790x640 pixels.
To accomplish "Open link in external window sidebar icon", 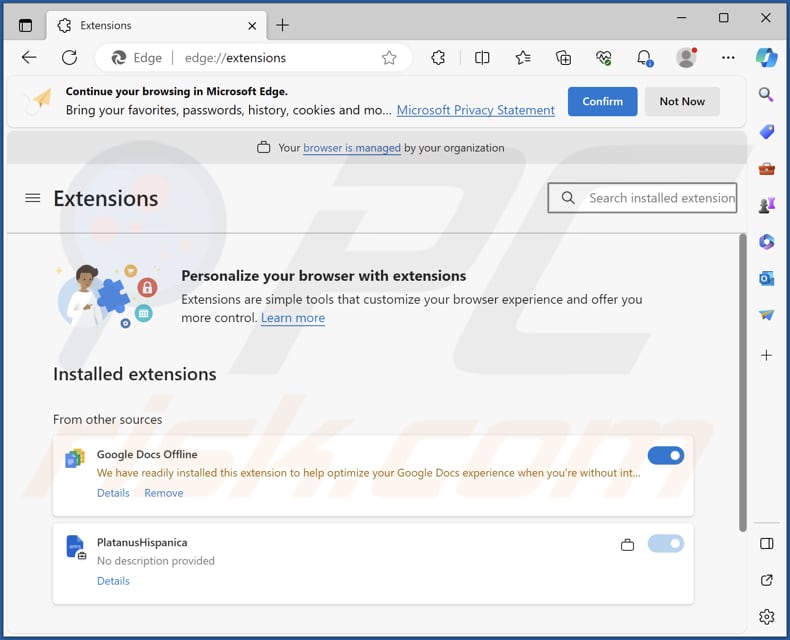I will point(766,580).
